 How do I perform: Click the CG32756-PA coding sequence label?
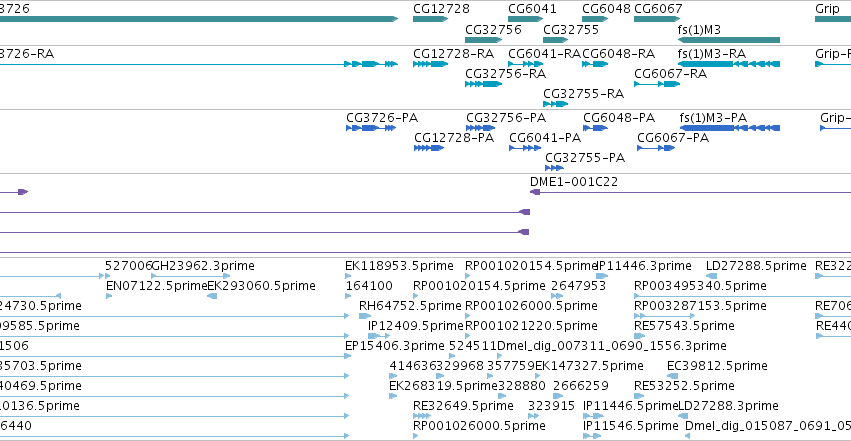point(506,118)
